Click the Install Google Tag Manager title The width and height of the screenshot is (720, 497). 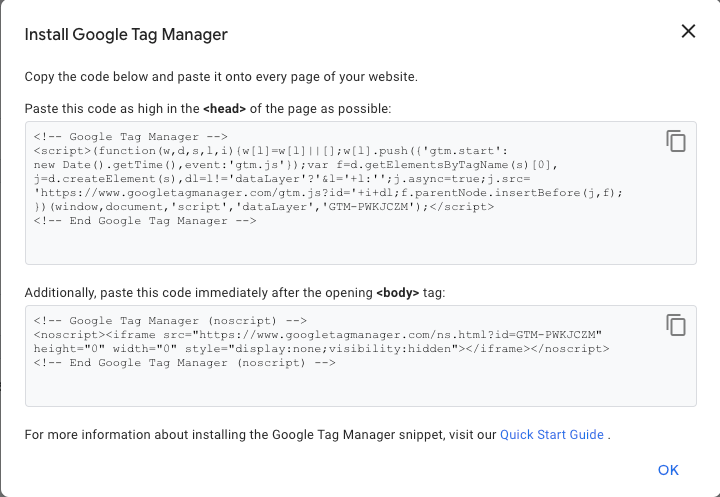pos(126,35)
